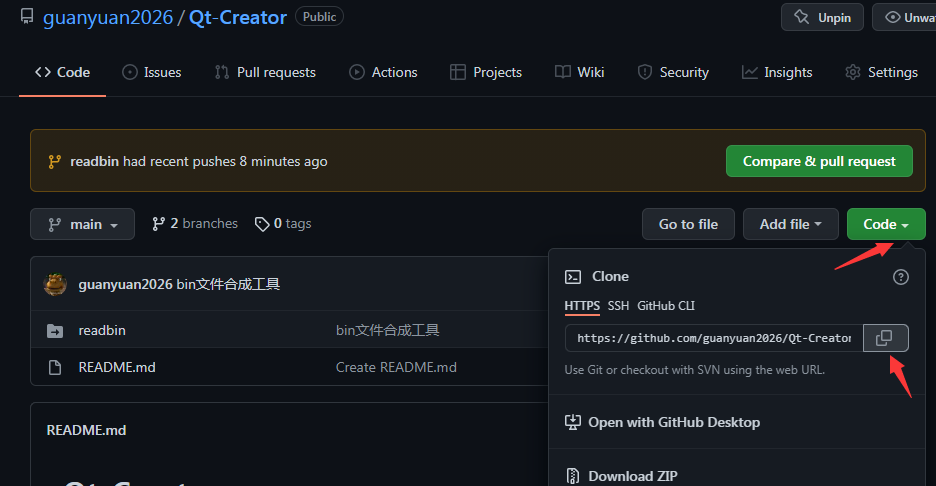The width and height of the screenshot is (936, 486).
Task: Click the readbin folder icon
Action: click(55, 330)
